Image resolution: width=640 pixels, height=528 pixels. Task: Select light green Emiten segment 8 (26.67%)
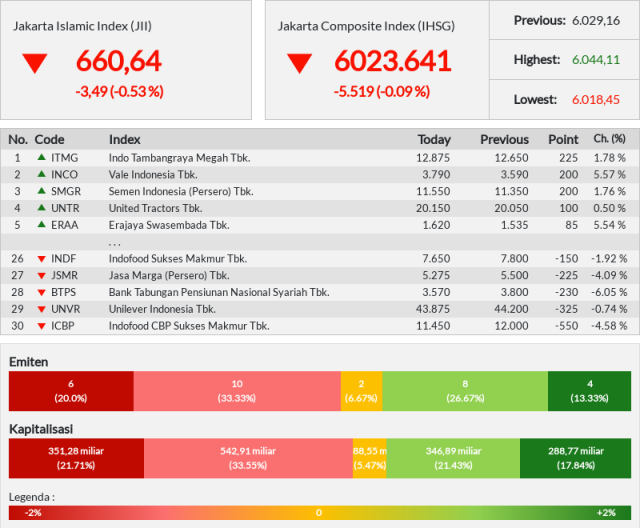coord(465,391)
